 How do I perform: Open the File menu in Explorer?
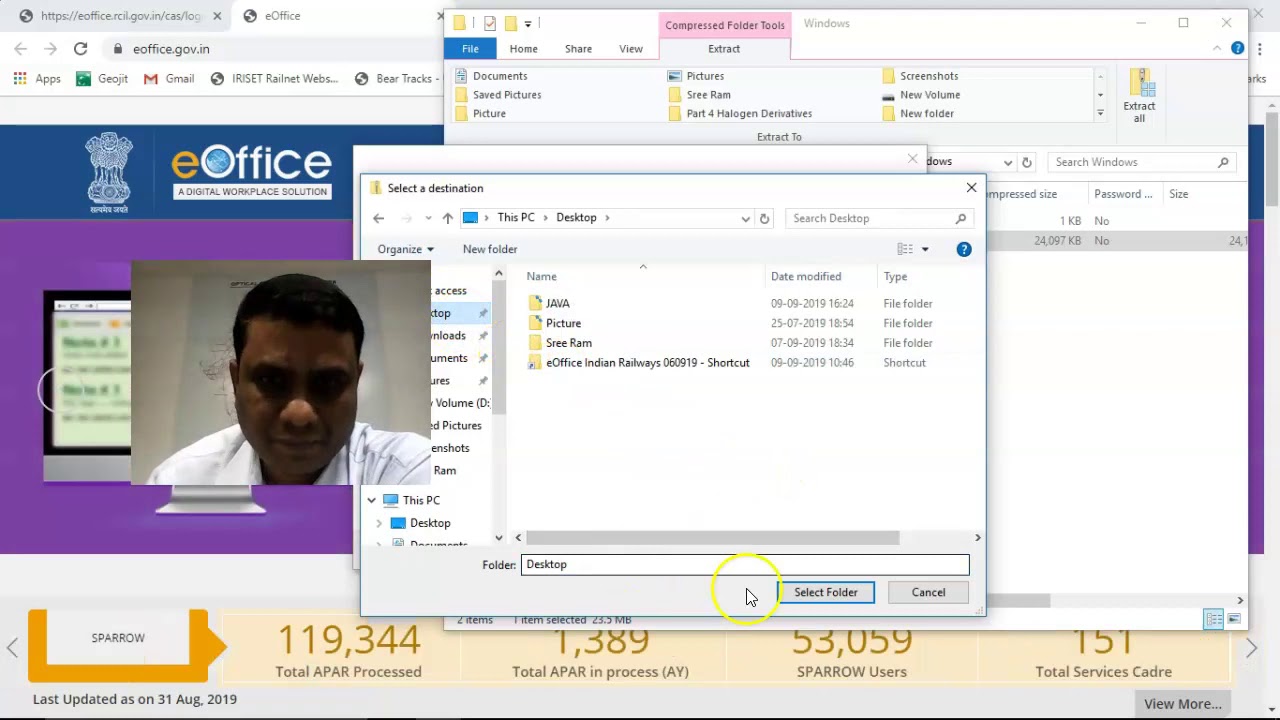pyautogui.click(x=470, y=48)
